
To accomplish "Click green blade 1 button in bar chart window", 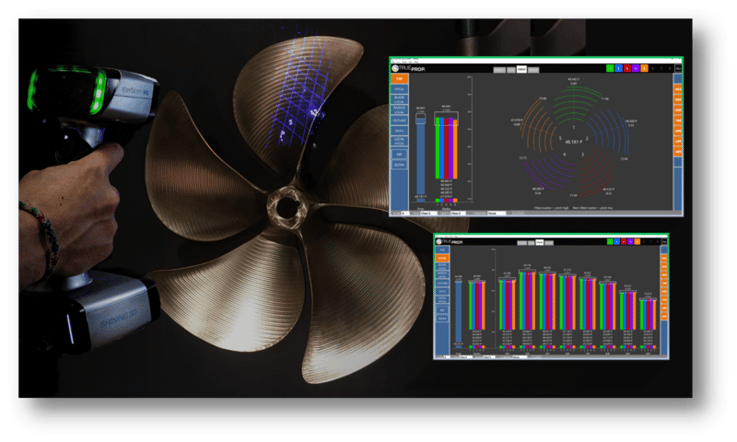I will (609, 243).
